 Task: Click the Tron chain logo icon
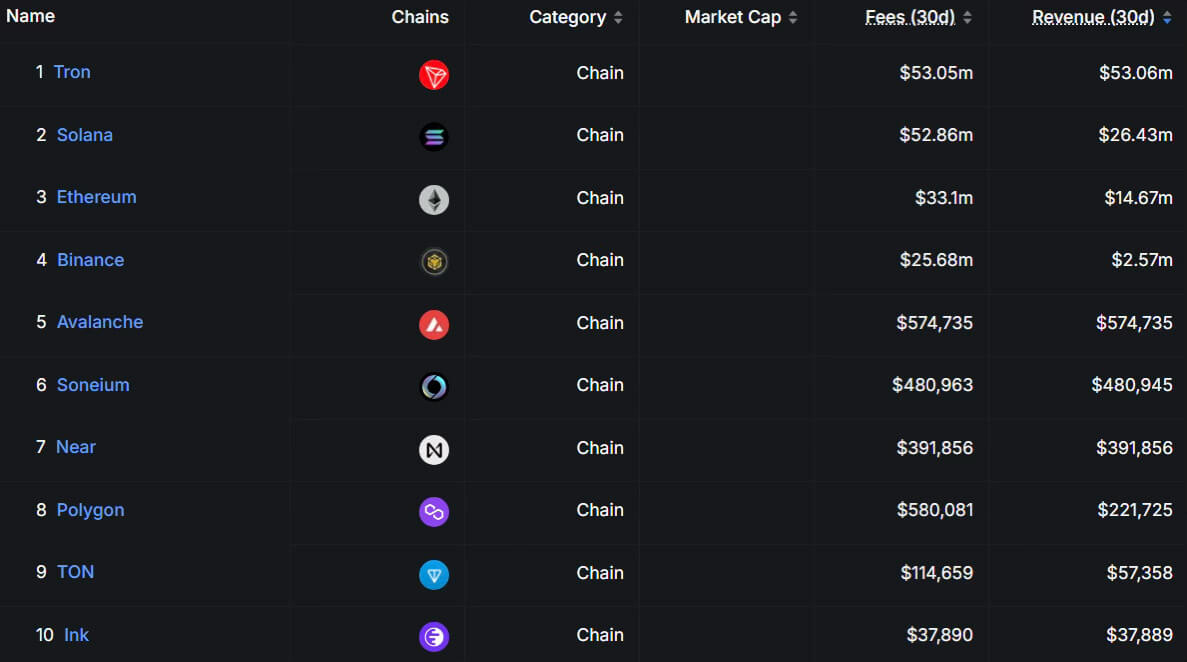pos(434,75)
